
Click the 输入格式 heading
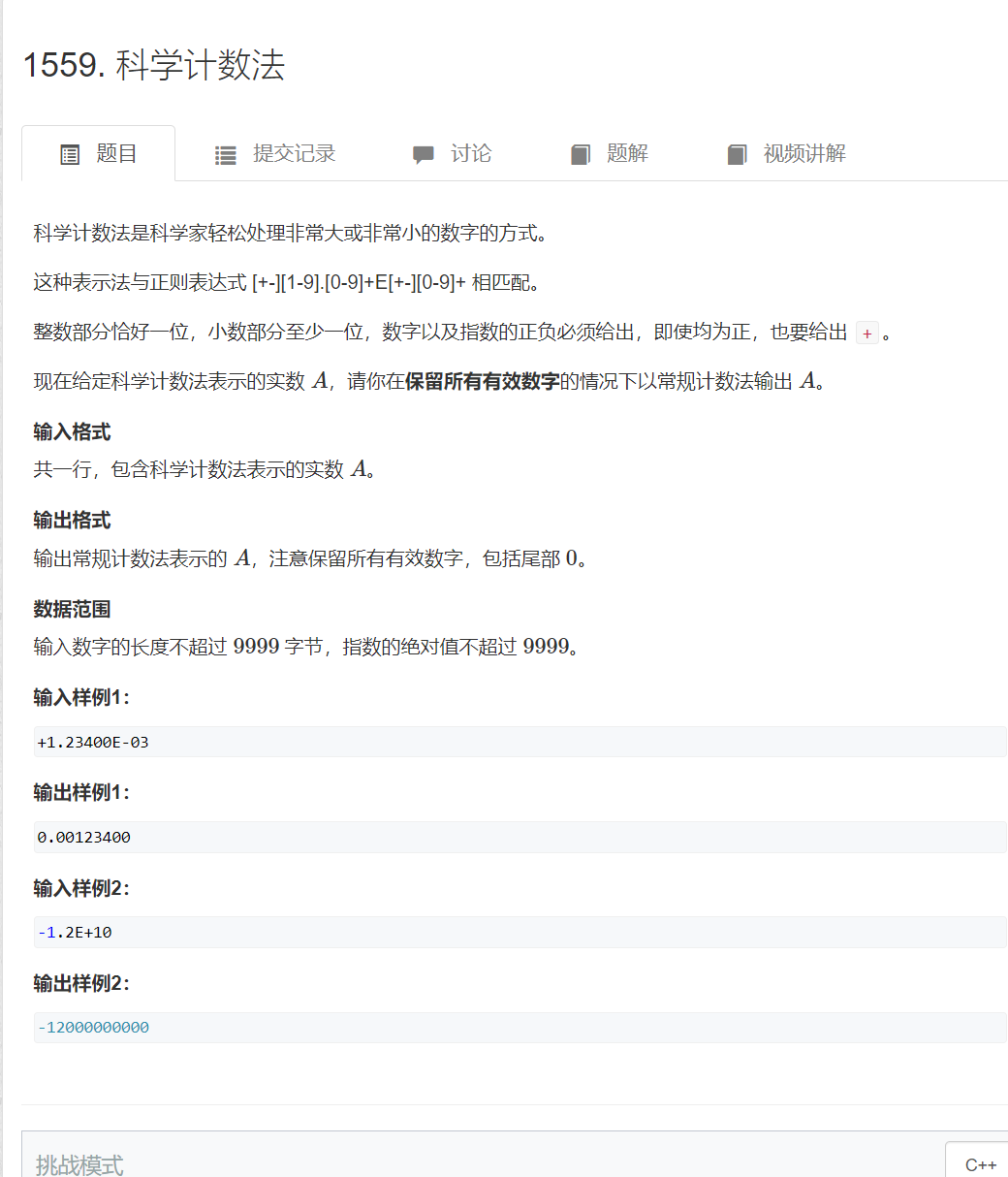coord(72,432)
